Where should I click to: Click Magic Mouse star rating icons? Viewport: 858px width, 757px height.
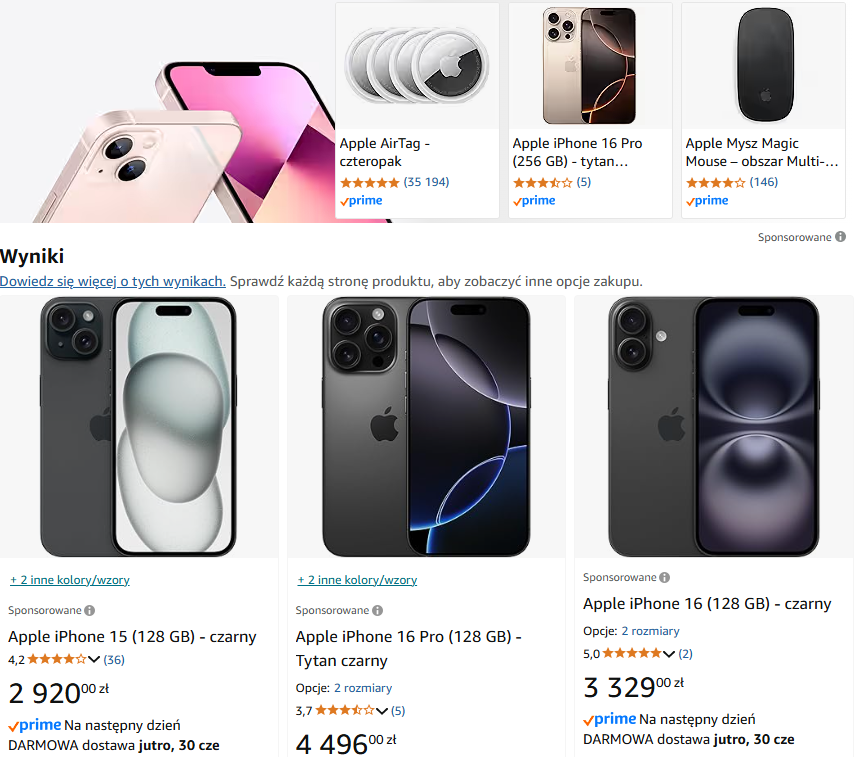[x=715, y=183]
